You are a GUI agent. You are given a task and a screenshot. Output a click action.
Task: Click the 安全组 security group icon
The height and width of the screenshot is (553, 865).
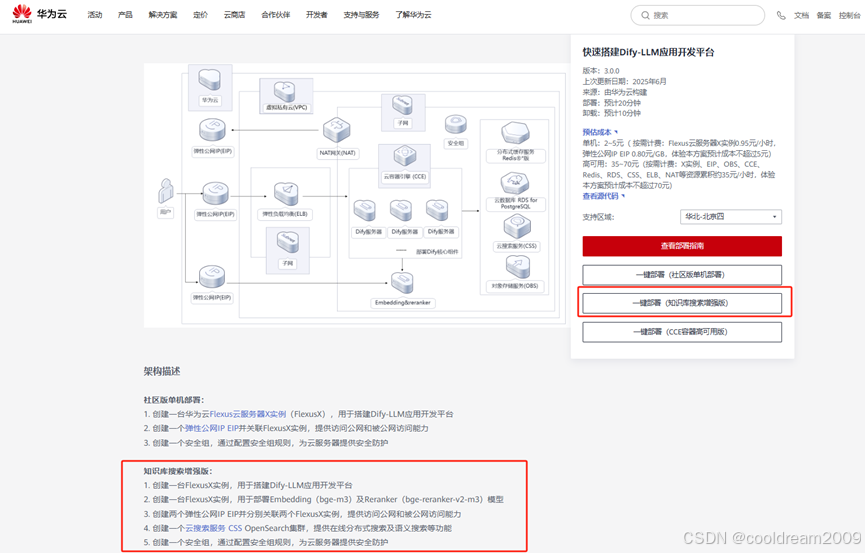(x=456, y=125)
